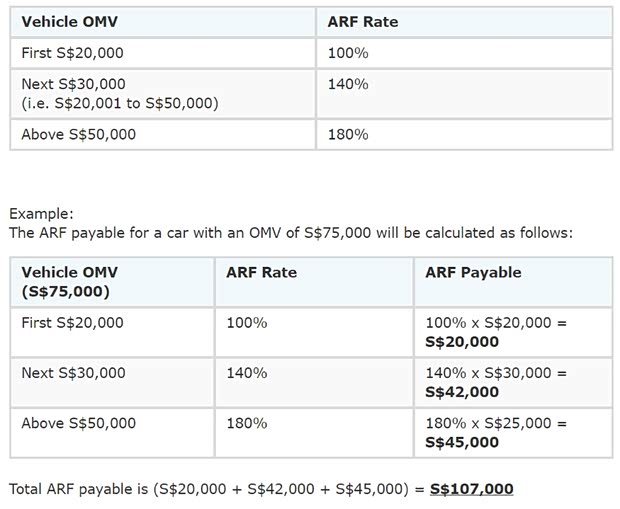Click First S$20,000 row in example table
Viewport: 620px width, 509px height.
click(x=73, y=322)
